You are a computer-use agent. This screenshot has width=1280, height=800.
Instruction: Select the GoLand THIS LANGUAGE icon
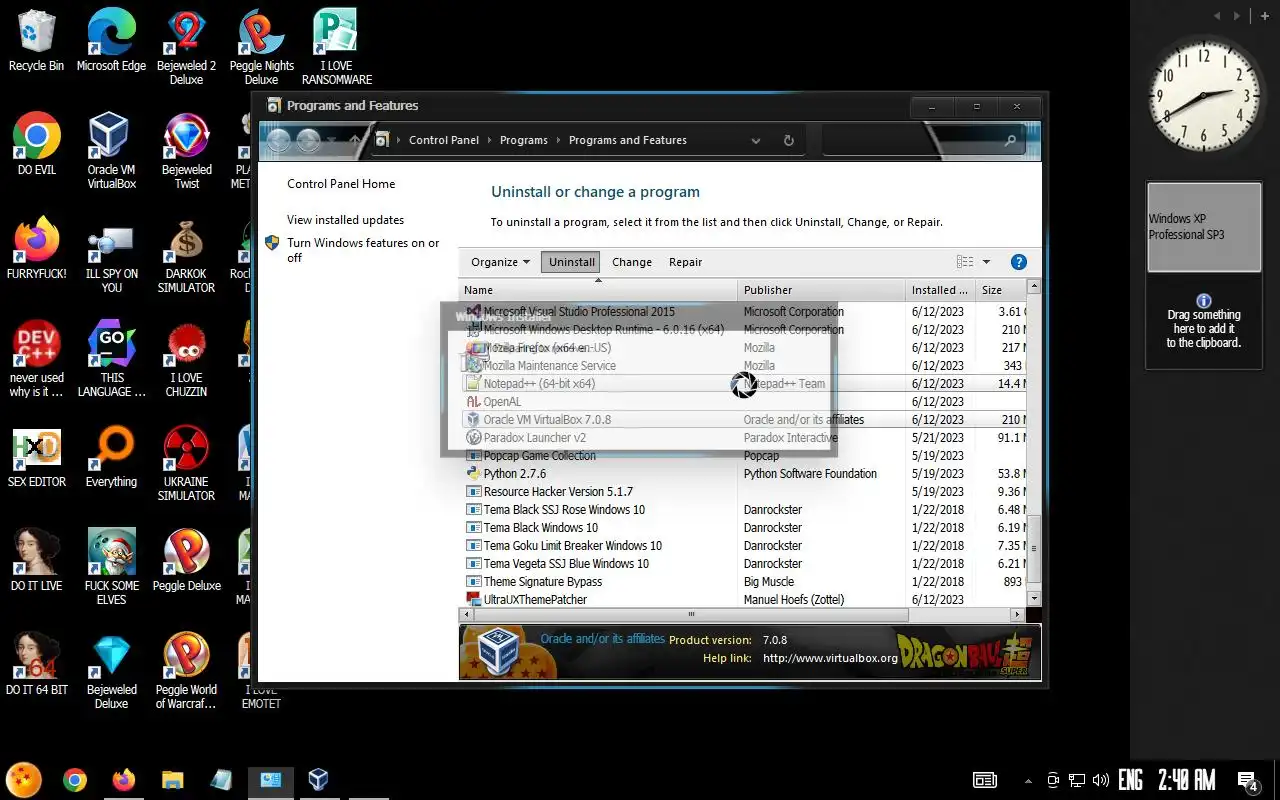111,359
